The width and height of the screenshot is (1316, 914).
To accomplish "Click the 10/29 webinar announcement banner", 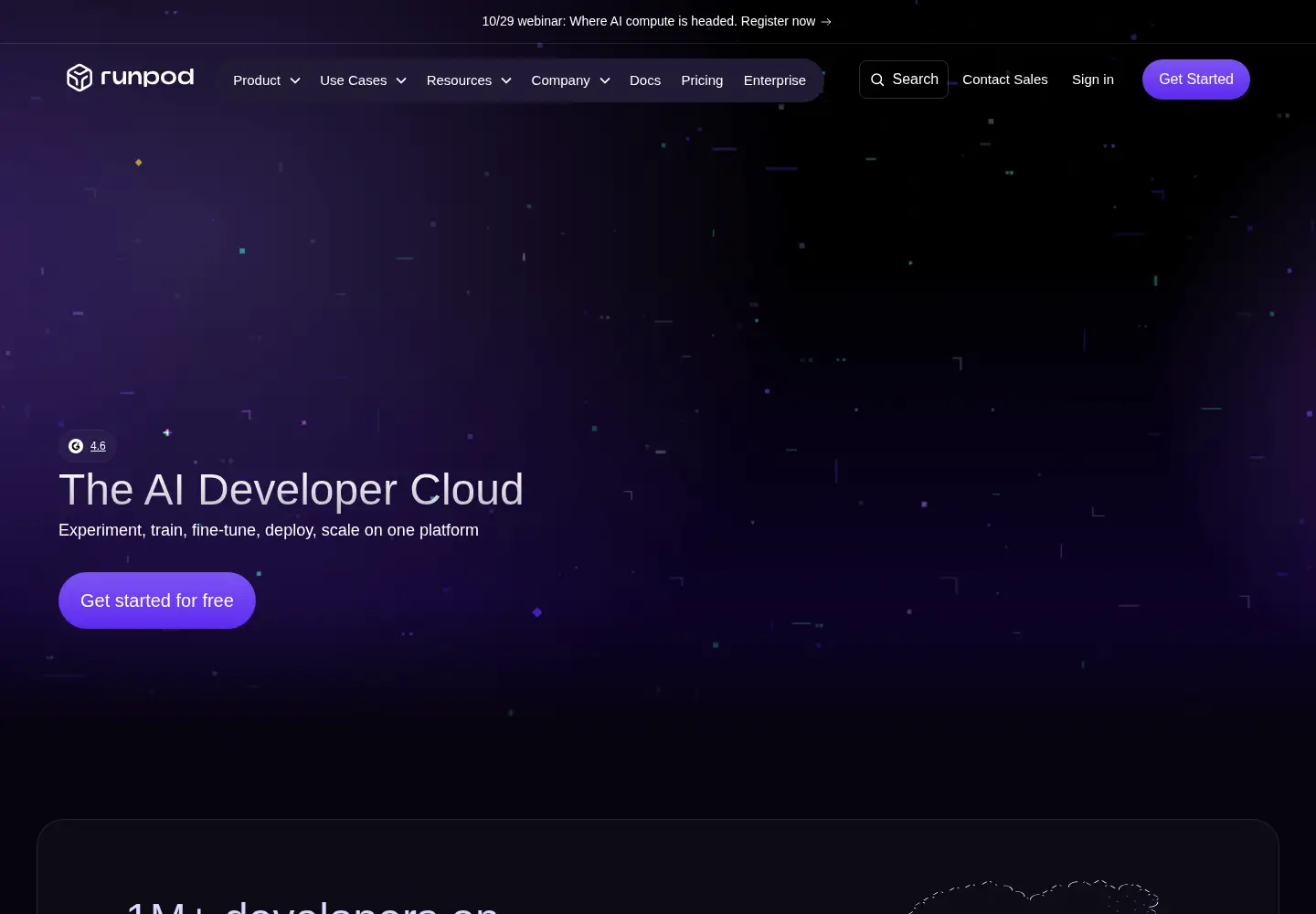I will (657, 21).
